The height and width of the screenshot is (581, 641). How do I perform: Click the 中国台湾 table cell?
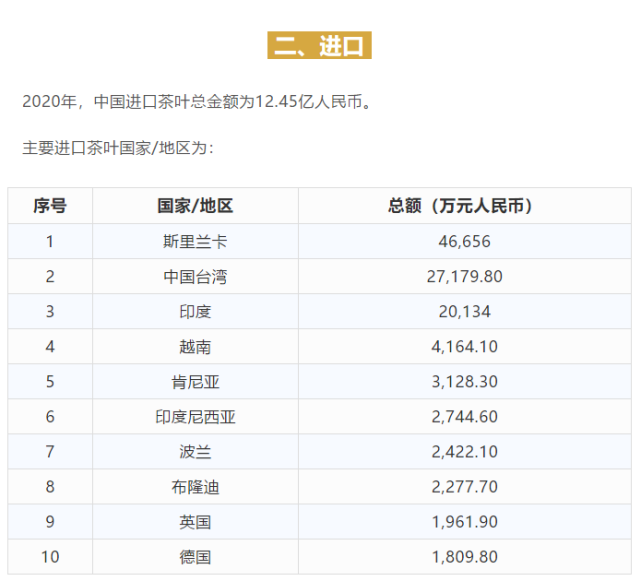[195, 276]
